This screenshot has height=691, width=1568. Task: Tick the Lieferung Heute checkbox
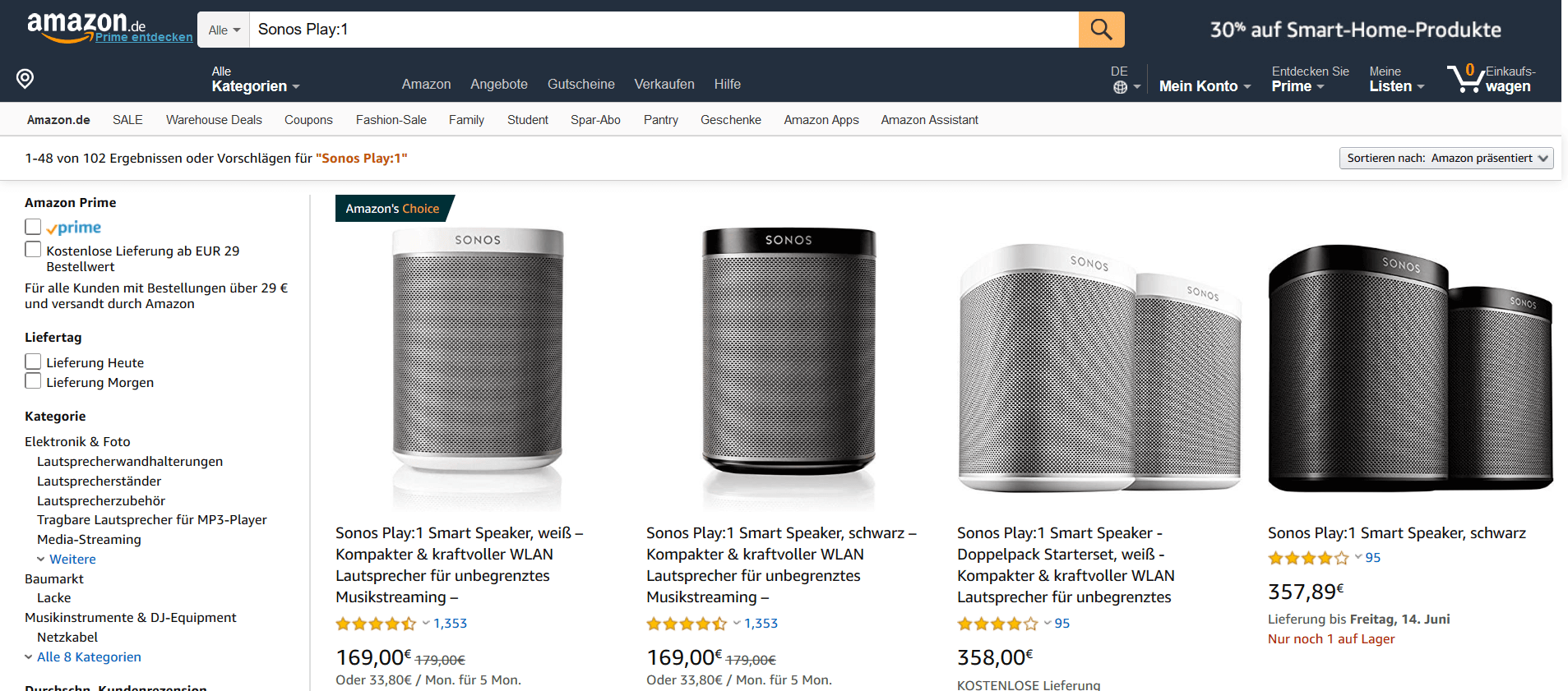[33, 362]
